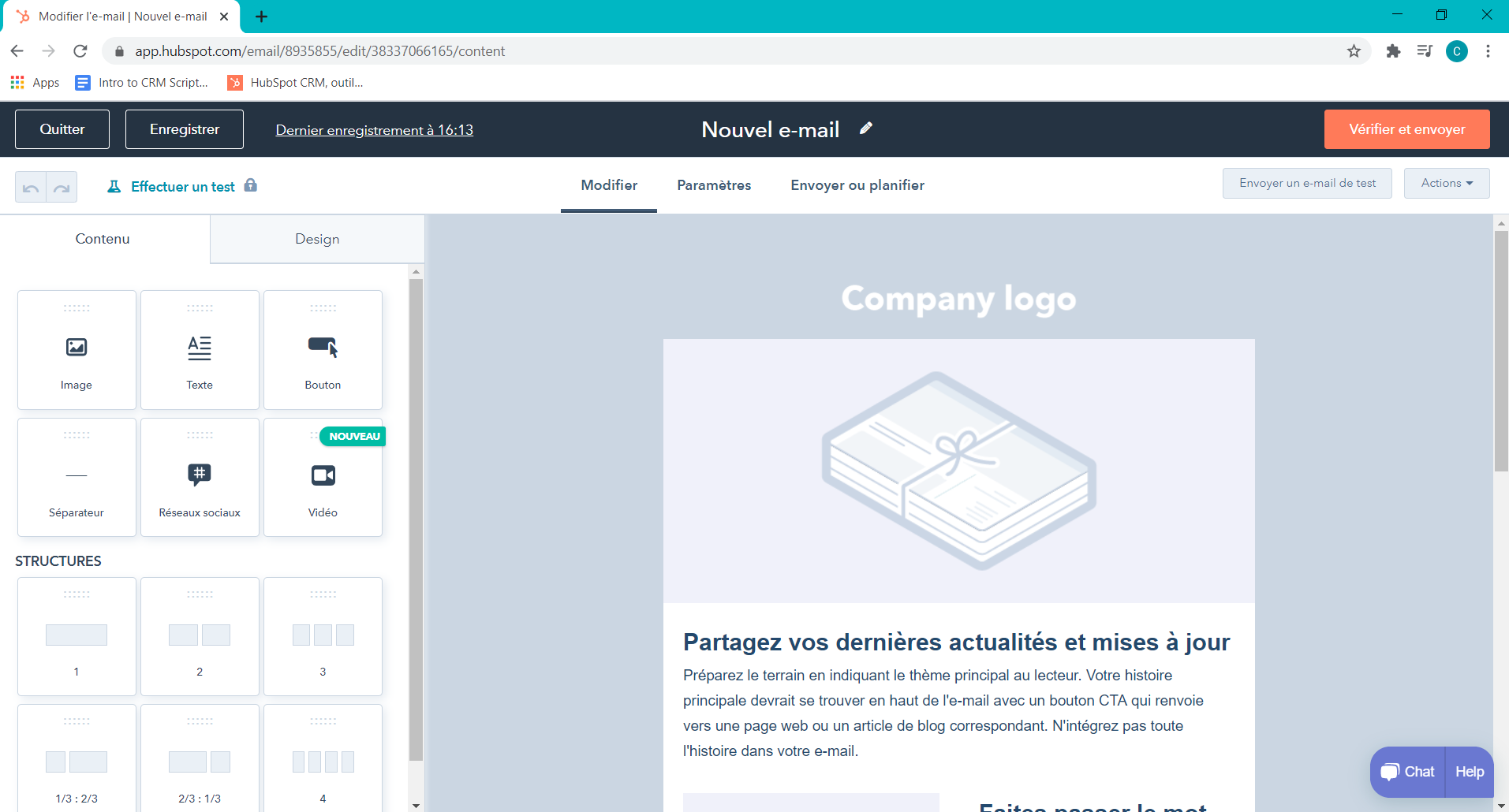Select the Vidéo module icon
The image size is (1509, 812).
click(x=323, y=475)
